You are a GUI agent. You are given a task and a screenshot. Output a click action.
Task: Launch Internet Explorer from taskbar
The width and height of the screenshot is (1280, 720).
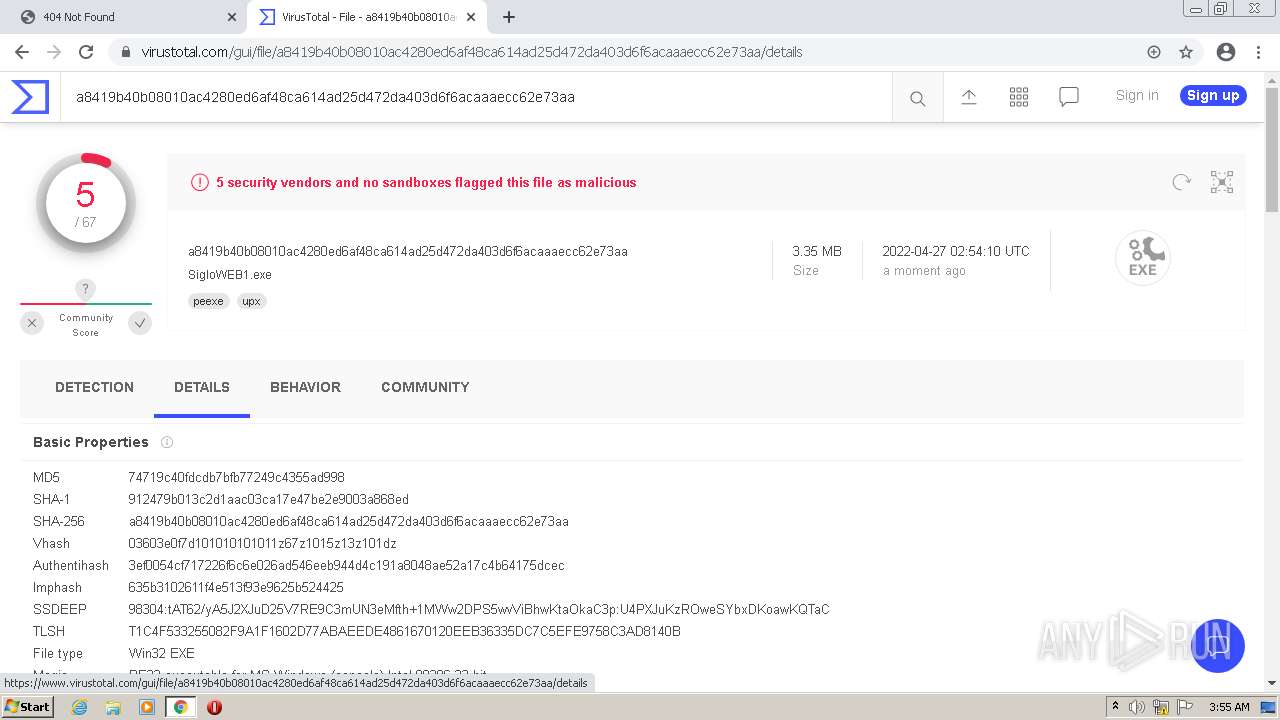79,707
